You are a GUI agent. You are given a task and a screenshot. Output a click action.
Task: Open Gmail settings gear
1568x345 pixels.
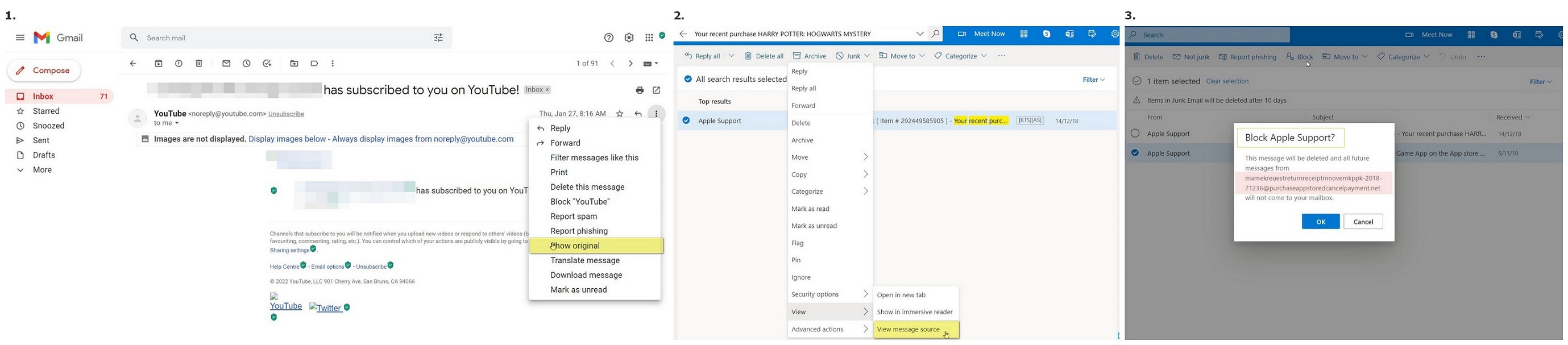tap(629, 38)
